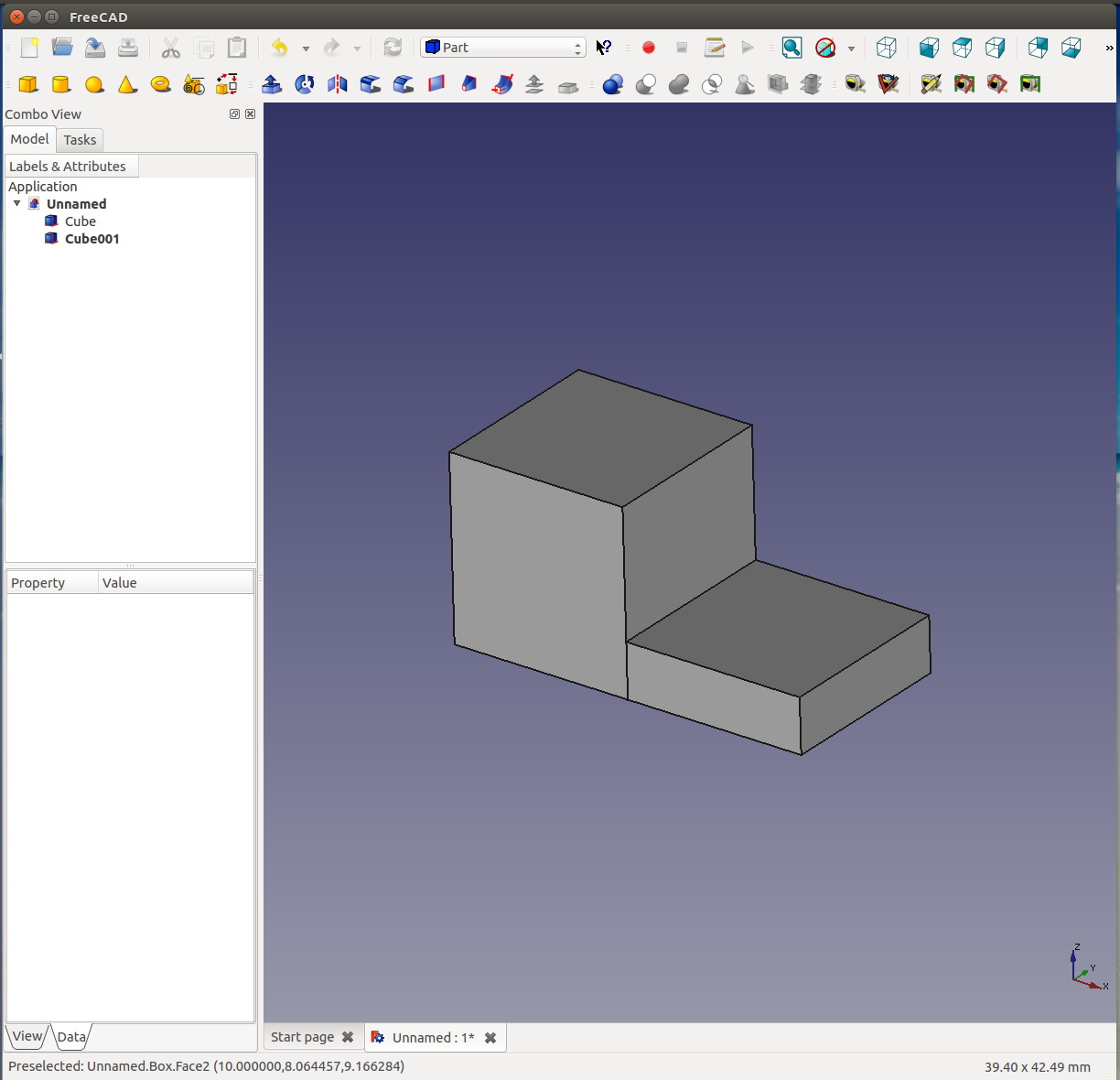The image size is (1120, 1080).
Task: Click the Fit All zoom icon
Action: click(792, 48)
